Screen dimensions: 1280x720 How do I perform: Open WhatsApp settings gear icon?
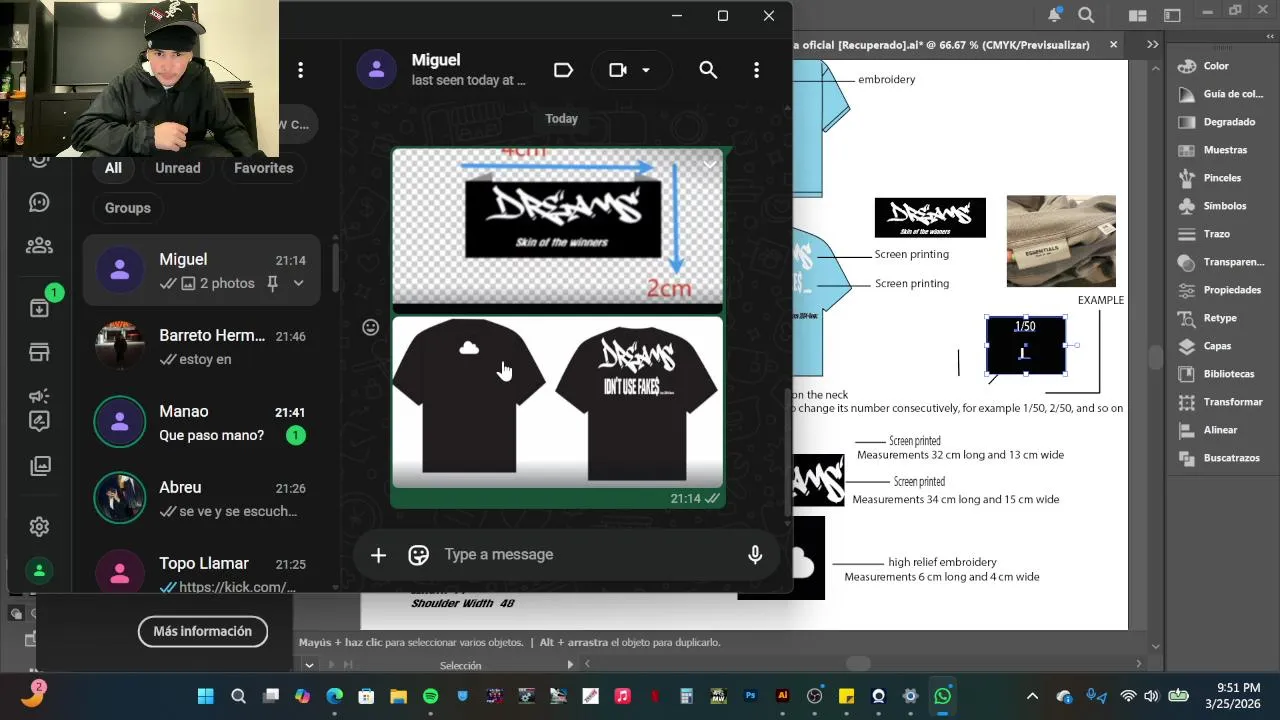[x=39, y=527]
